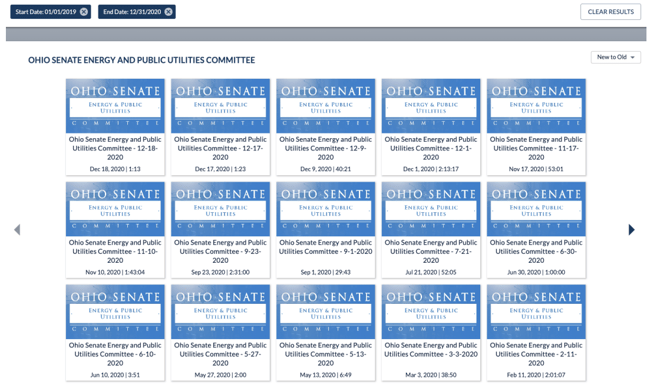Click title 'Utilities Committee - 2-11-2020'
The height and width of the screenshot is (385, 650).
click(x=536, y=358)
